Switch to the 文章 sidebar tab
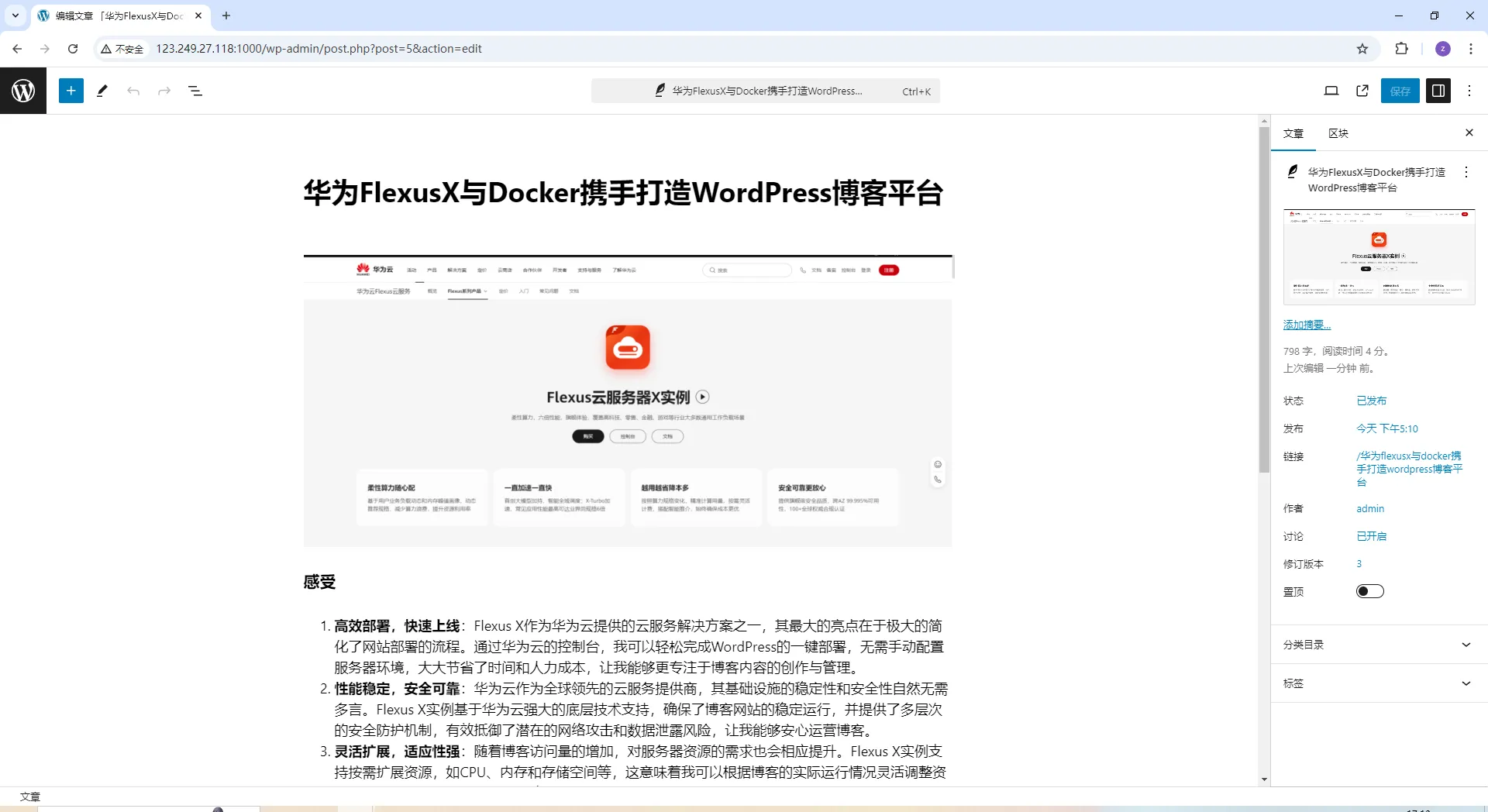The image size is (1488, 812). point(1293,133)
